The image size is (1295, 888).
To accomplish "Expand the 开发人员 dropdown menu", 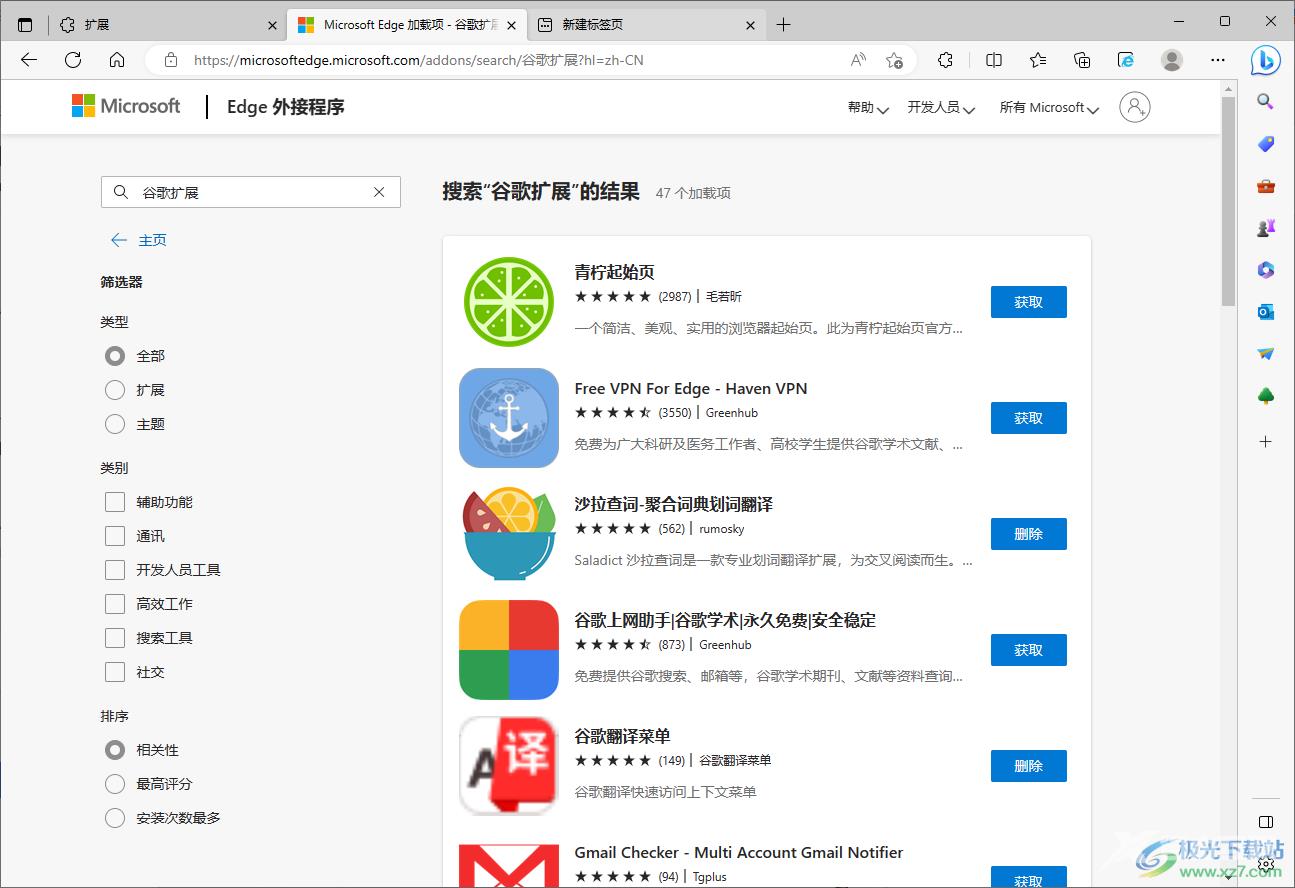I will tap(941, 107).
